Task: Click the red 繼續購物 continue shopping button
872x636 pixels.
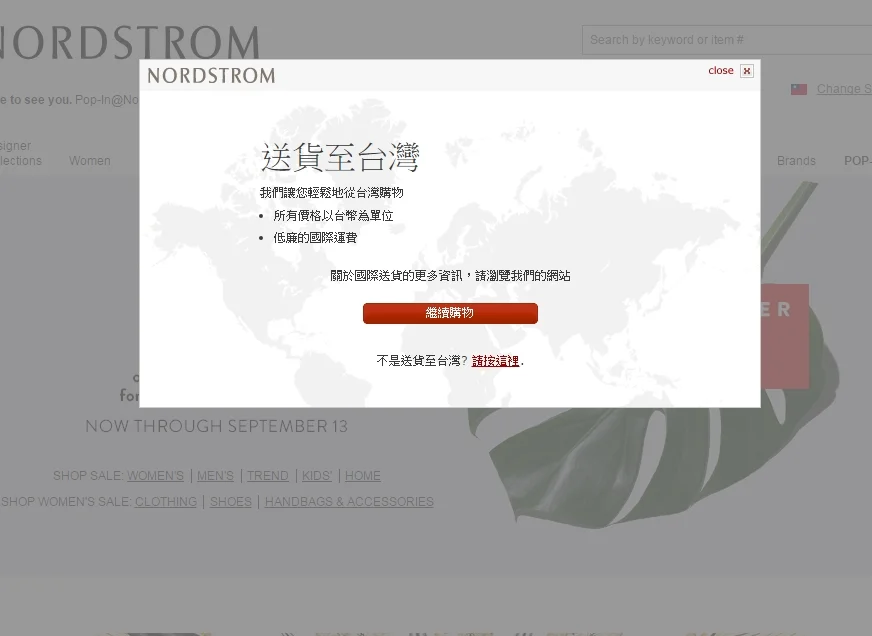Action: click(x=450, y=313)
